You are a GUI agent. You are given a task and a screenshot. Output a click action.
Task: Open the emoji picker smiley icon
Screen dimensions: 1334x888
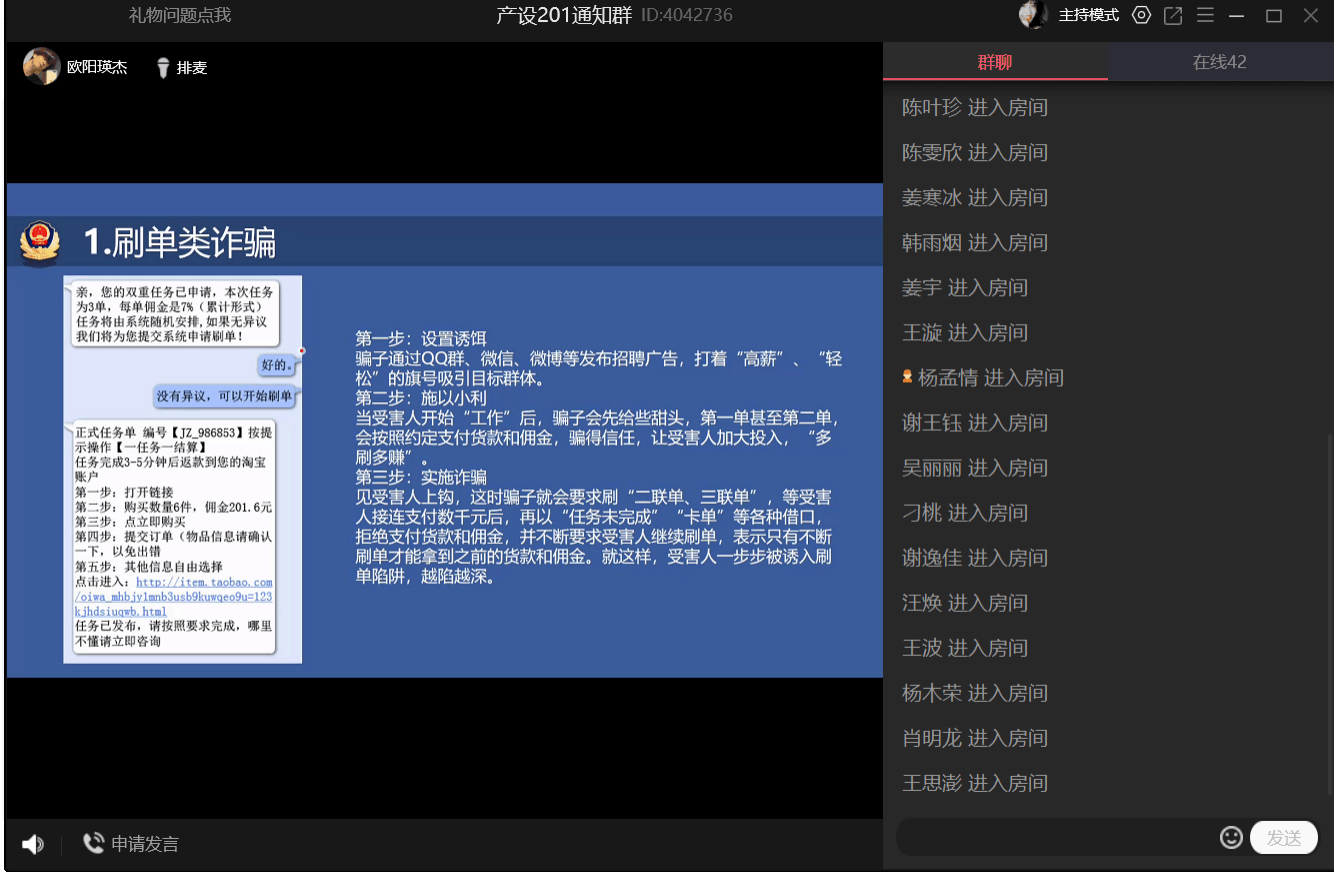coord(1231,837)
